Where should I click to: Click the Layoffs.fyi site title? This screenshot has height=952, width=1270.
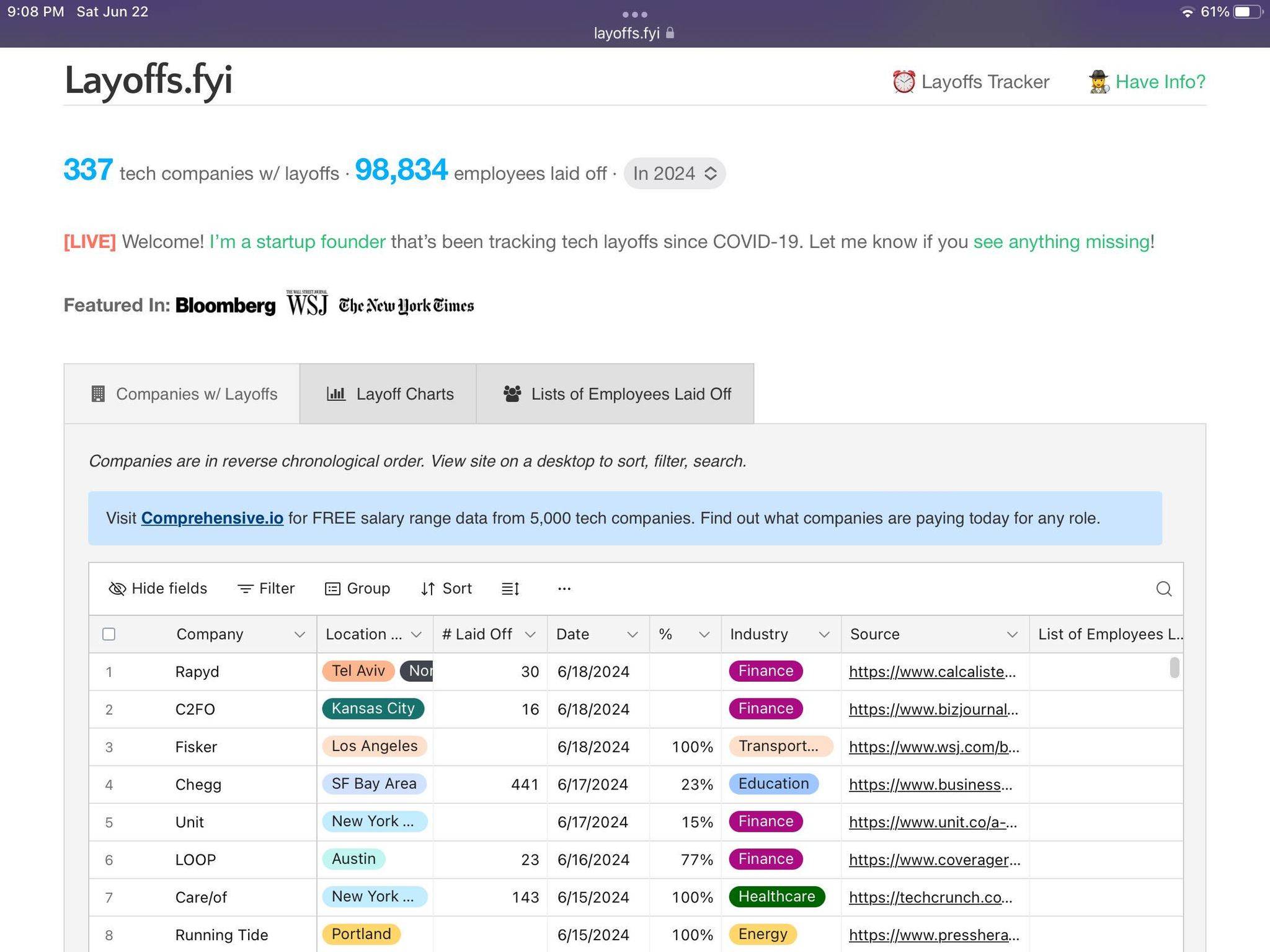(x=148, y=81)
